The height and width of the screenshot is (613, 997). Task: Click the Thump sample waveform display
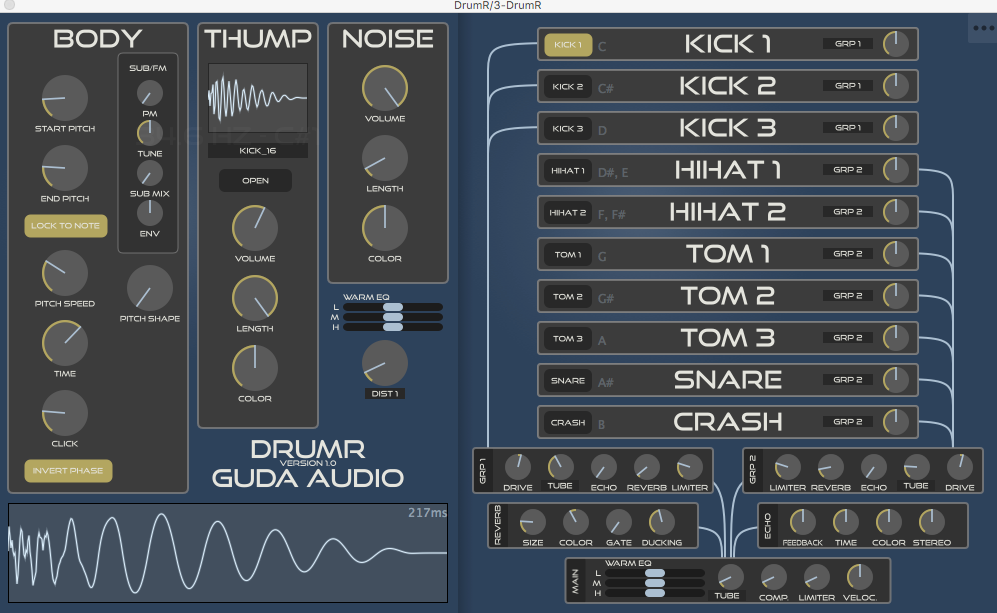[x=258, y=98]
